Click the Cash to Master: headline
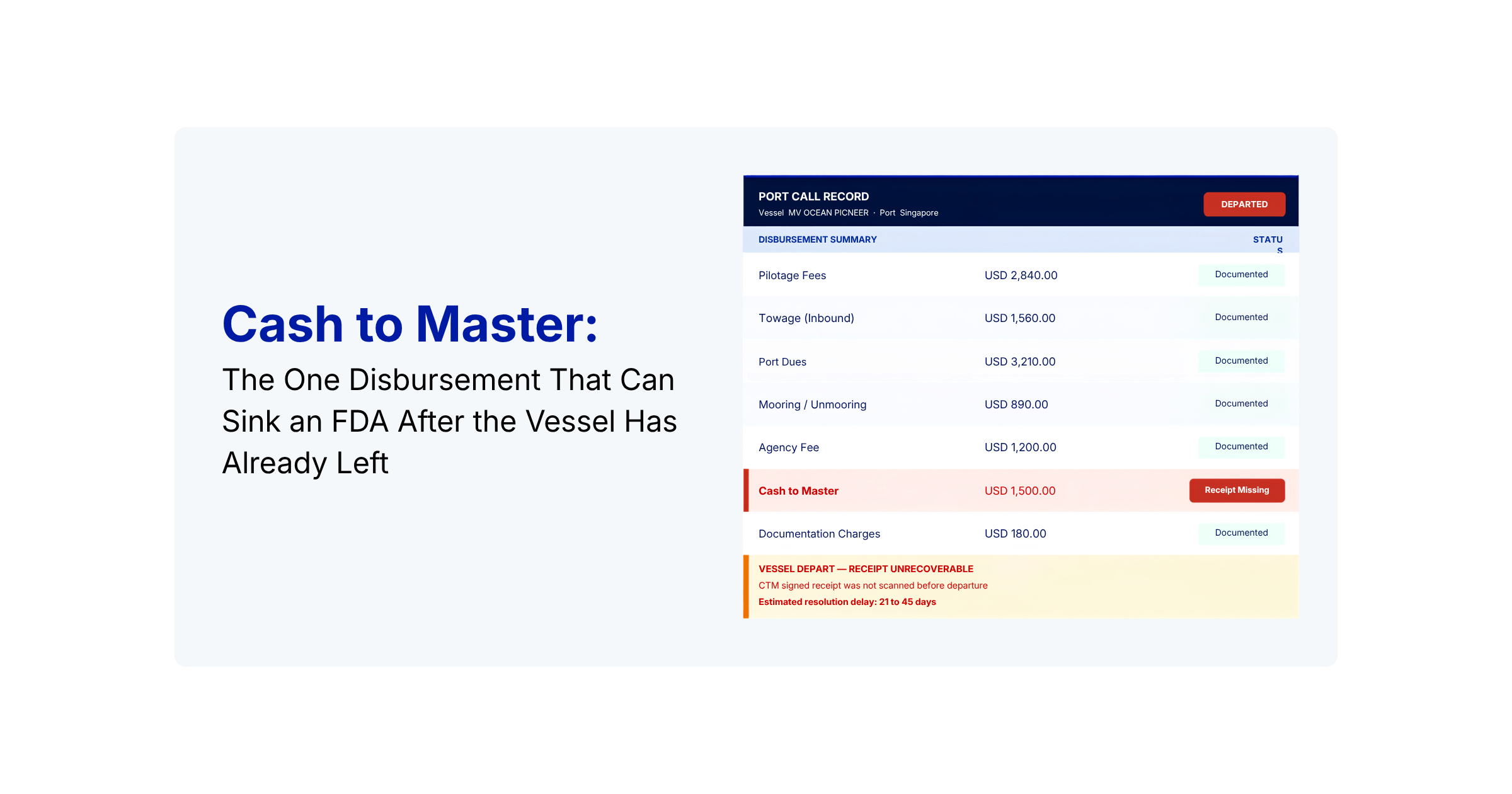The width and height of the screenshot is (1512, 794). (410, 324)
